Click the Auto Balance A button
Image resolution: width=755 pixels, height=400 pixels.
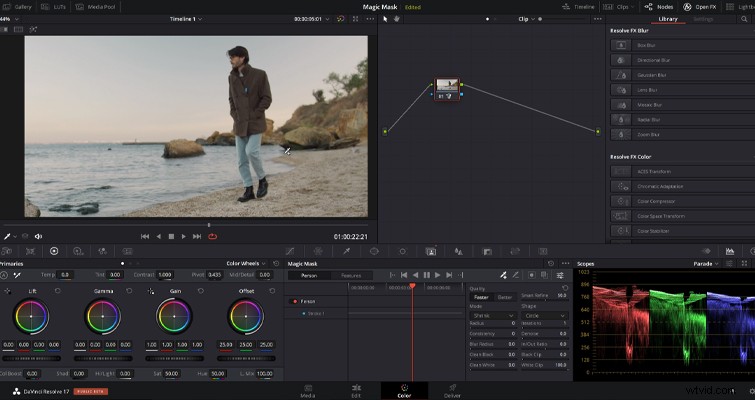point(4,275)
